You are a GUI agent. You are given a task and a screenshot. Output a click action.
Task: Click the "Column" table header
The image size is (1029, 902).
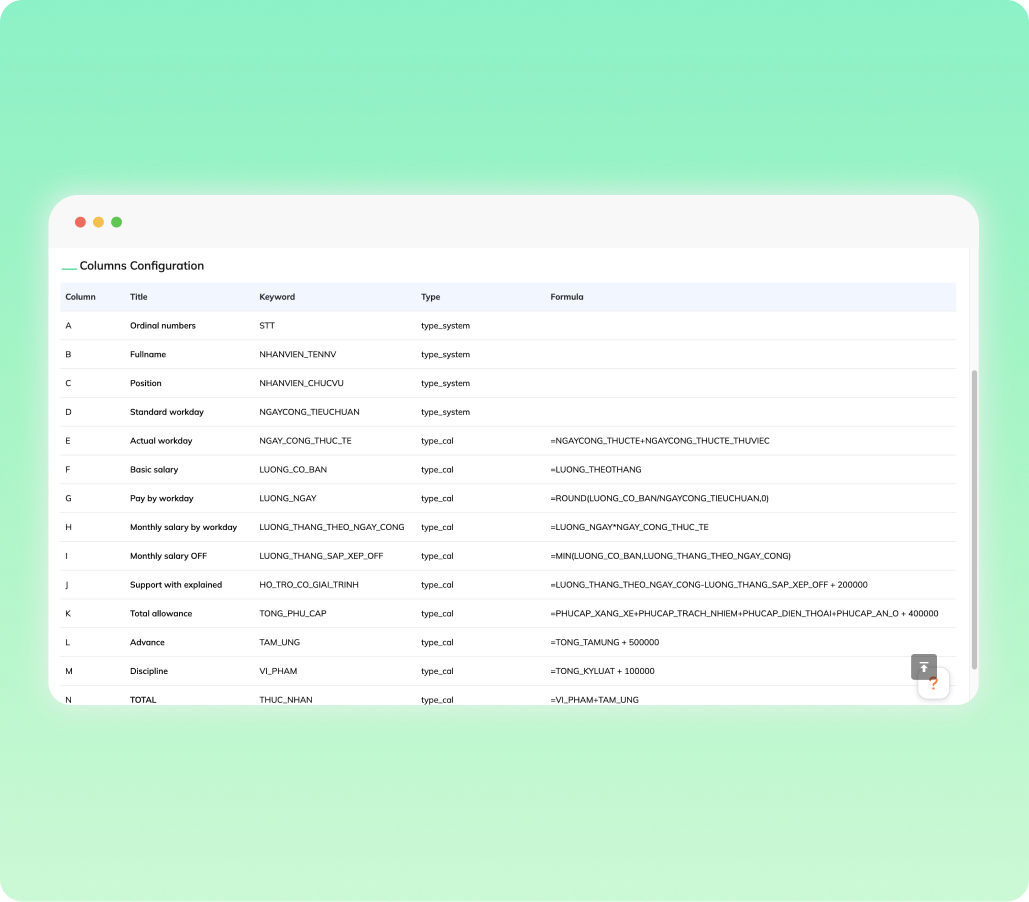pyautogui.click(x=80, y=297)
